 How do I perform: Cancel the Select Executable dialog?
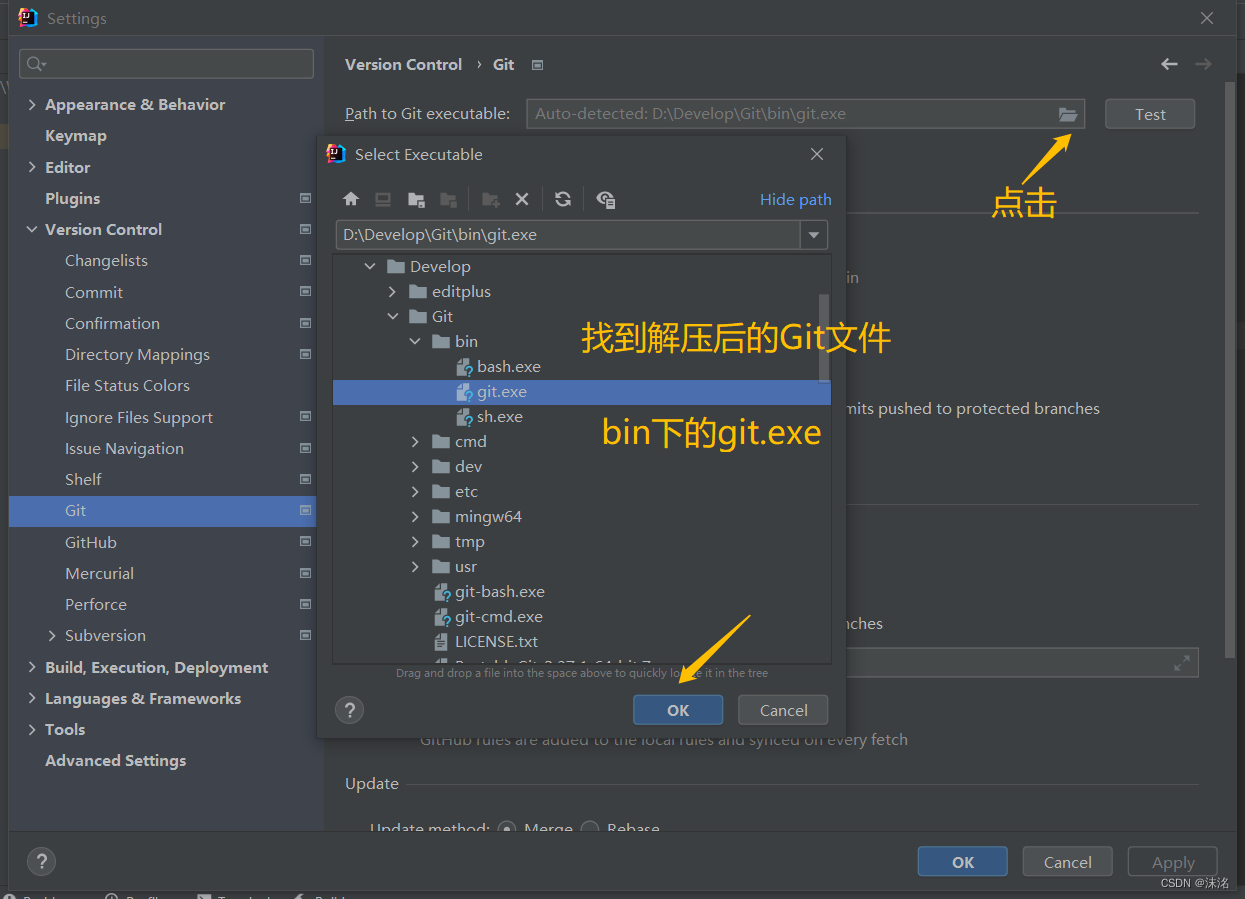click(x=783, y=710)
